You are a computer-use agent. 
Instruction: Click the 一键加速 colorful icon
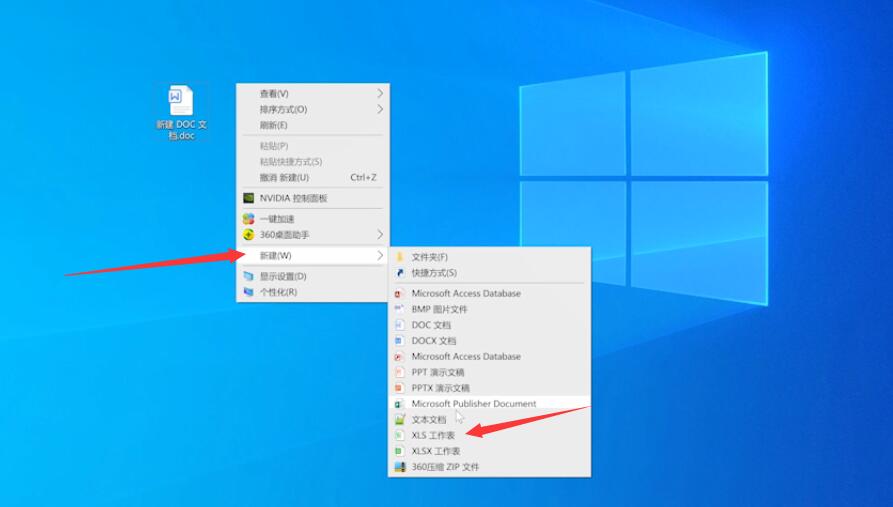248,219
